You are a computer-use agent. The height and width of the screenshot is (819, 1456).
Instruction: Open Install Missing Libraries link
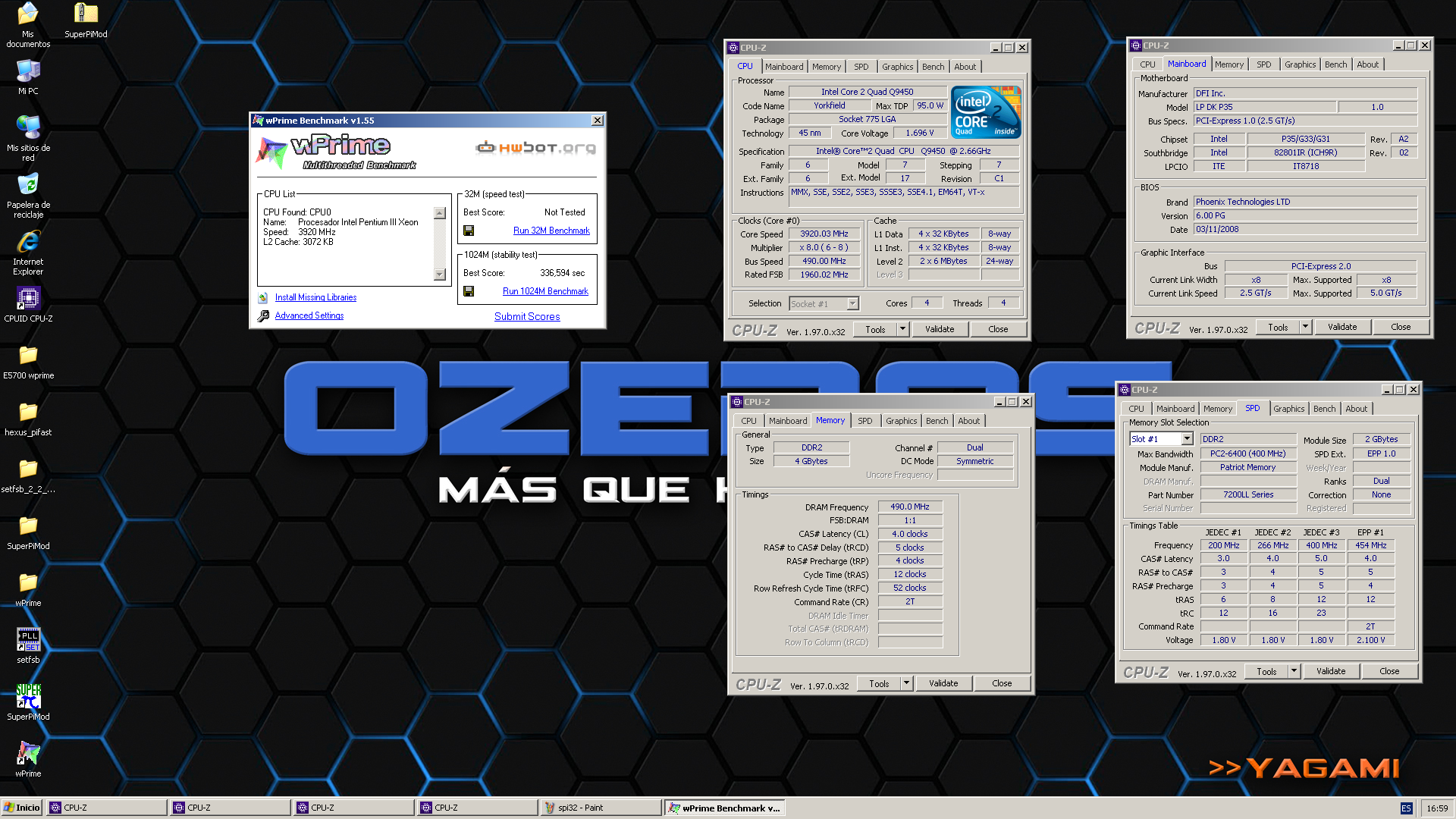click(x=315, y=297)
